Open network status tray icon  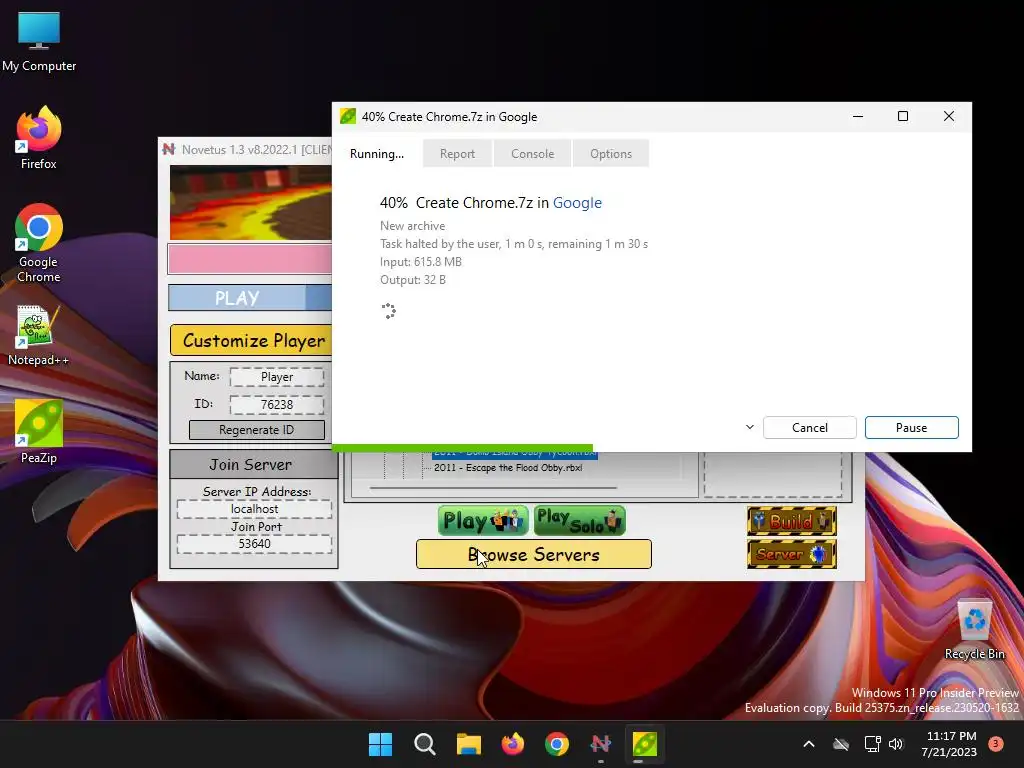872,744
